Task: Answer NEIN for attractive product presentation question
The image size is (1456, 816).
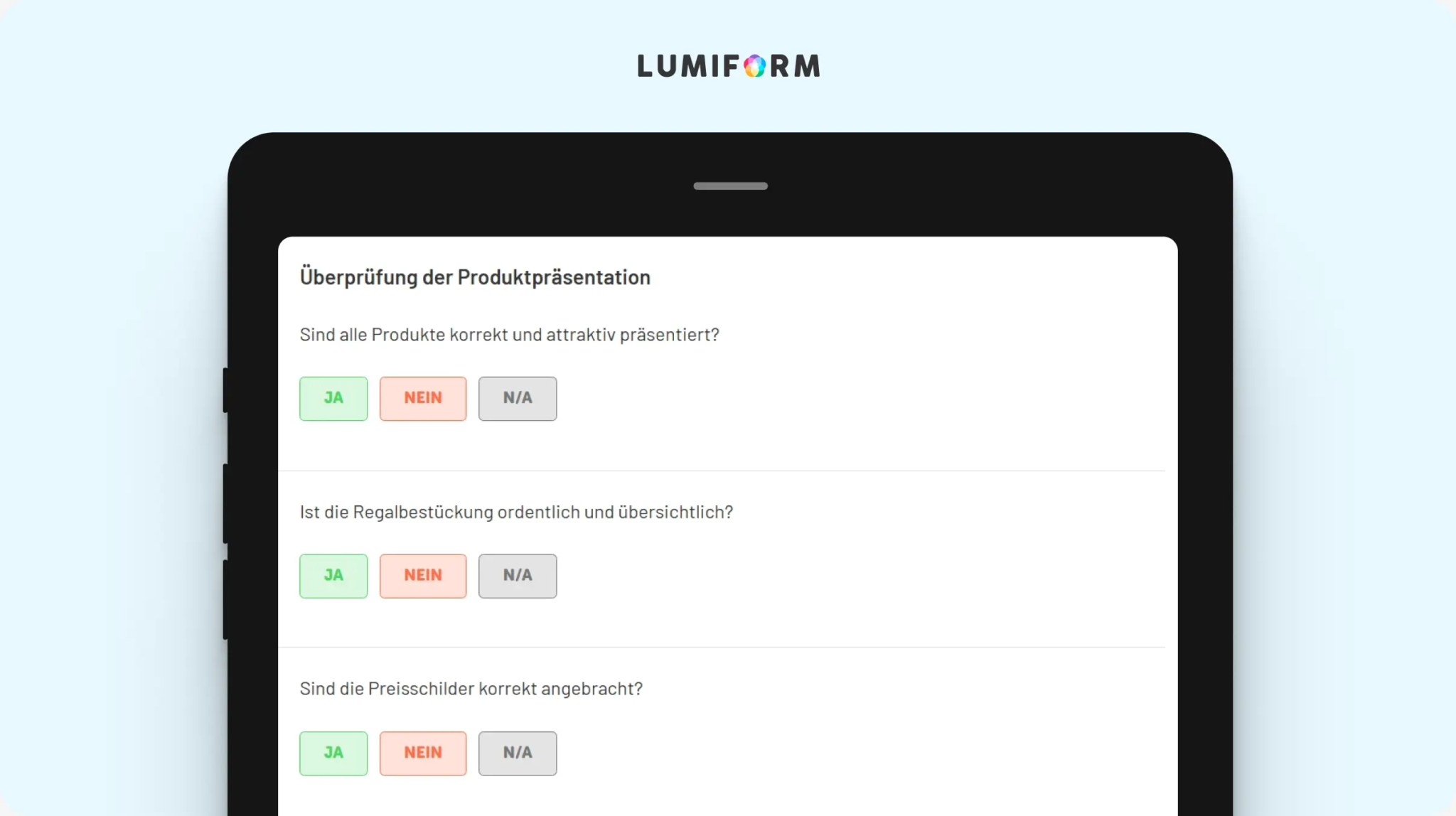Action: (x=423, y=398)
